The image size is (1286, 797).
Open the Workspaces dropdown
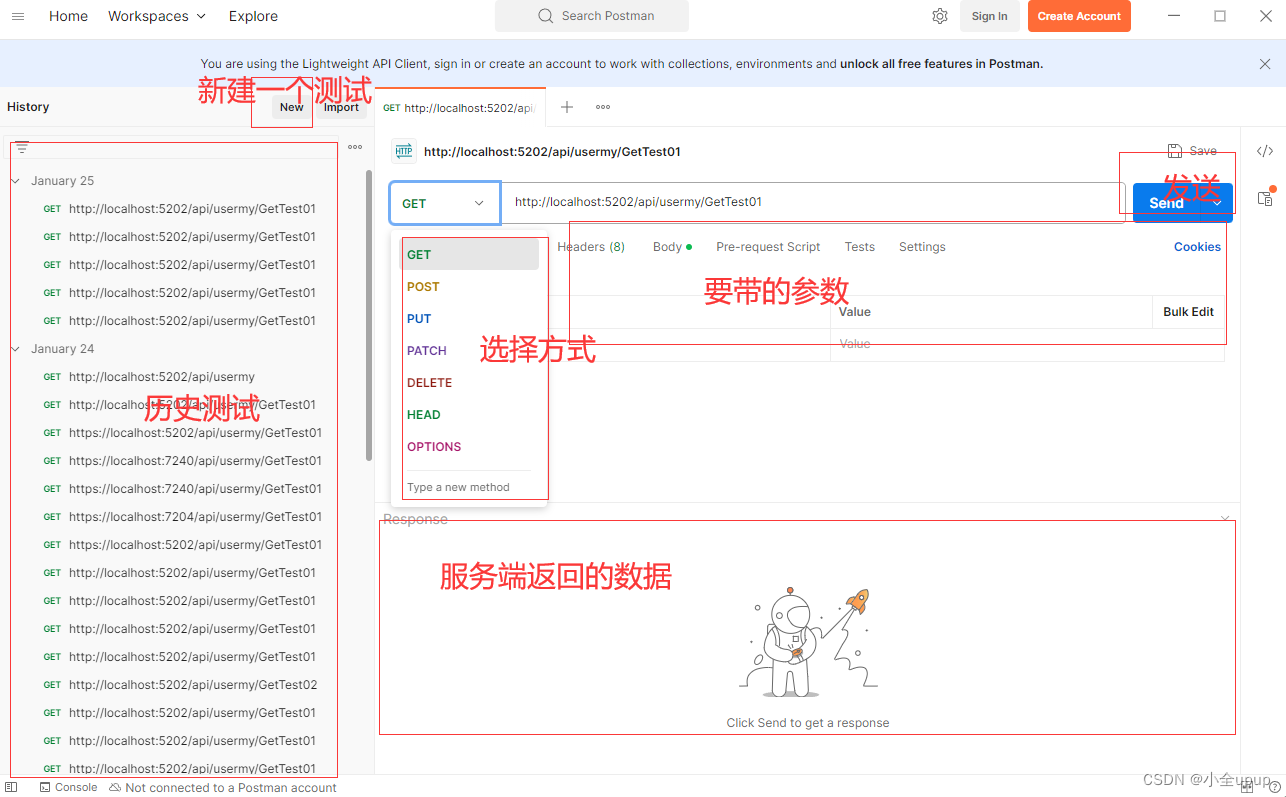point(157,16)
